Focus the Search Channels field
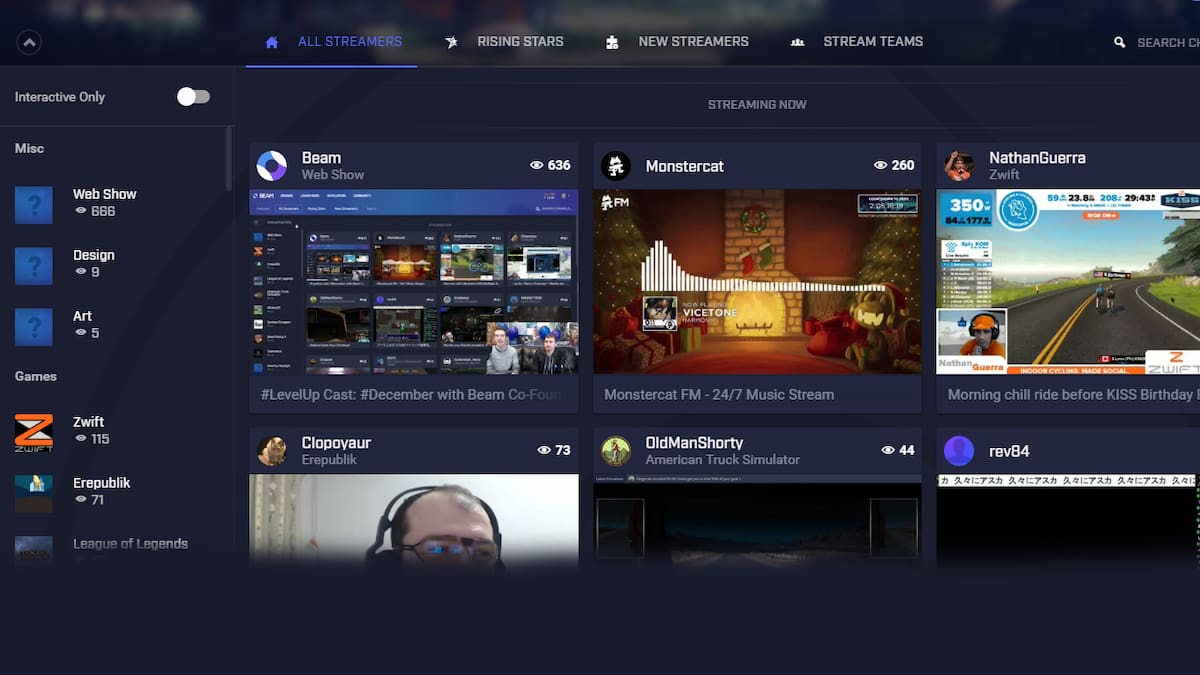The image size is (1200, 675). 1168,42
